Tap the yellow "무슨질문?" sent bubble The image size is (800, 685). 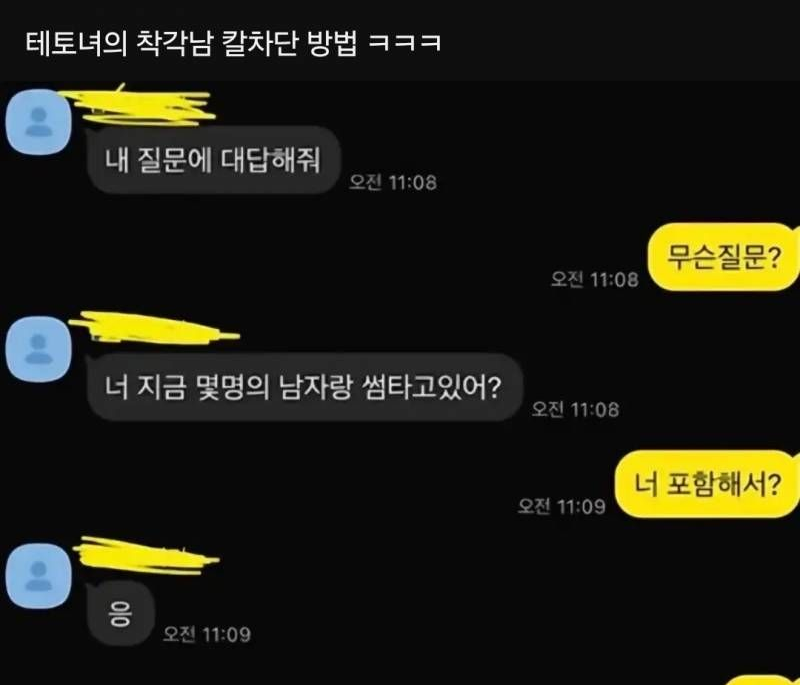[x=723, y=257]
